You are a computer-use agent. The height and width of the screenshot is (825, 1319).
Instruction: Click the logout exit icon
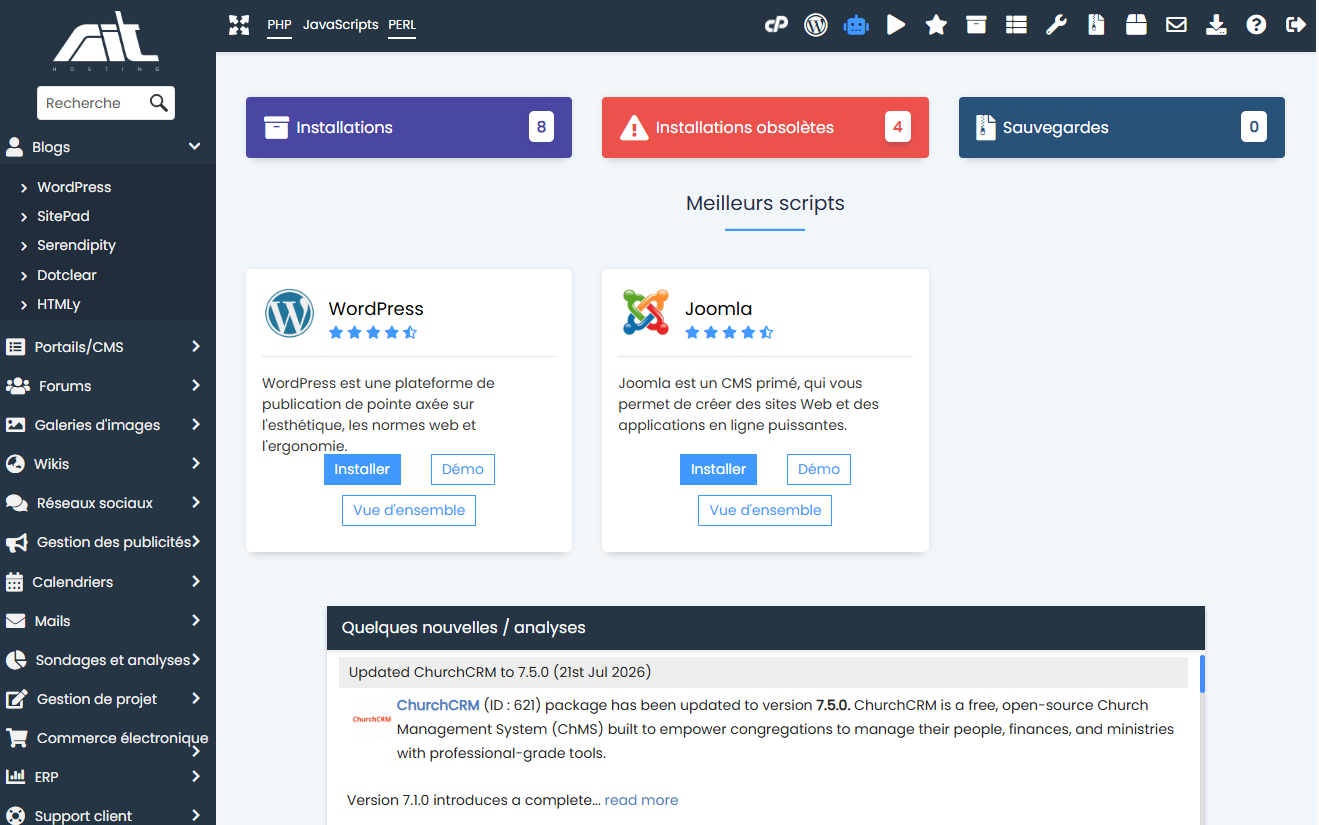pos(1296,25)
